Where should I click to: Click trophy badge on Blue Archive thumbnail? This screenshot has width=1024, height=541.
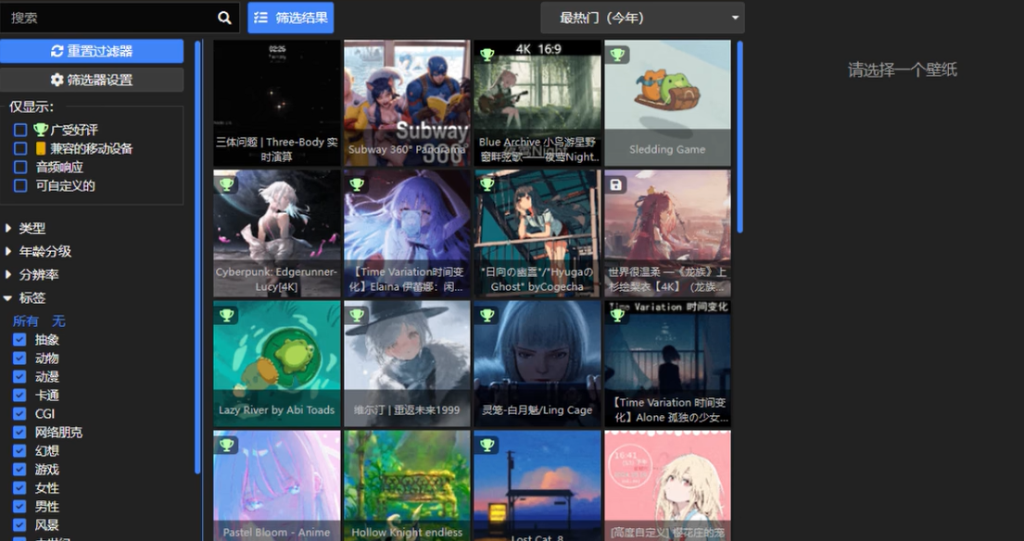tap(487, 55)
